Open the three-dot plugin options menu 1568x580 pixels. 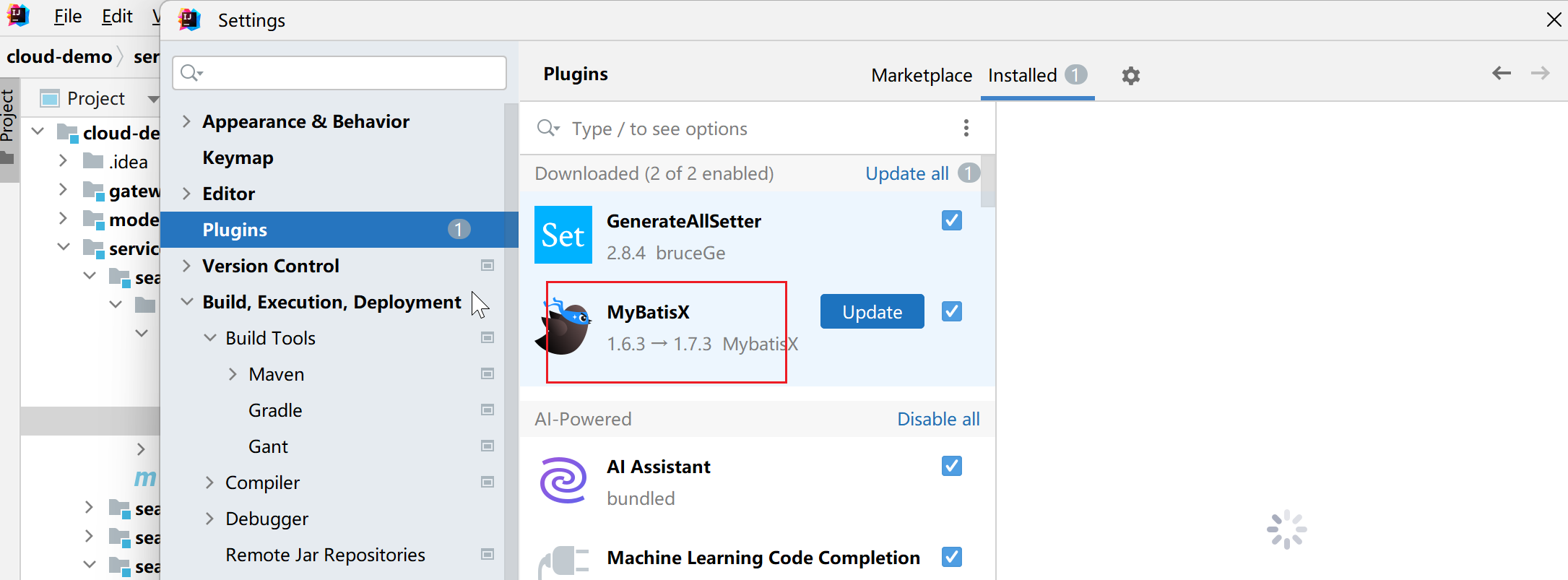(966, 129)
